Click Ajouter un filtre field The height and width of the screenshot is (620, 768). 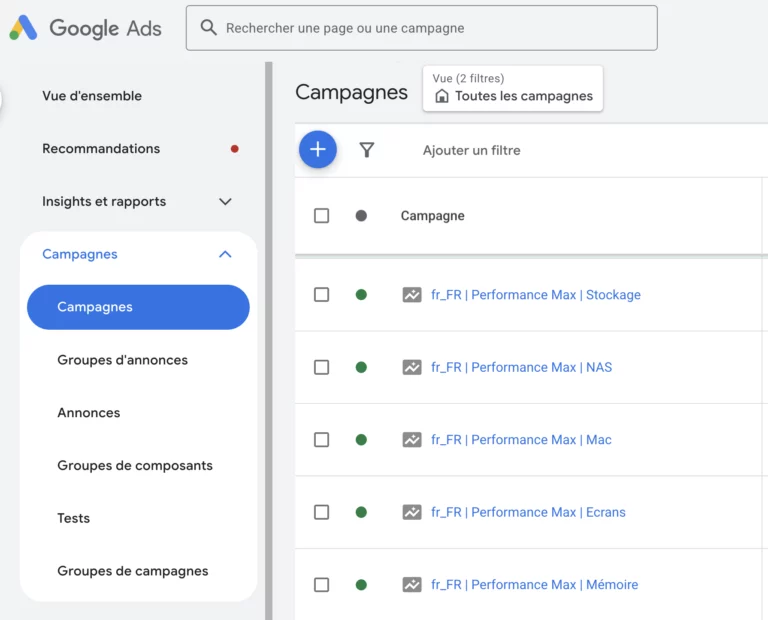point(471,151)
